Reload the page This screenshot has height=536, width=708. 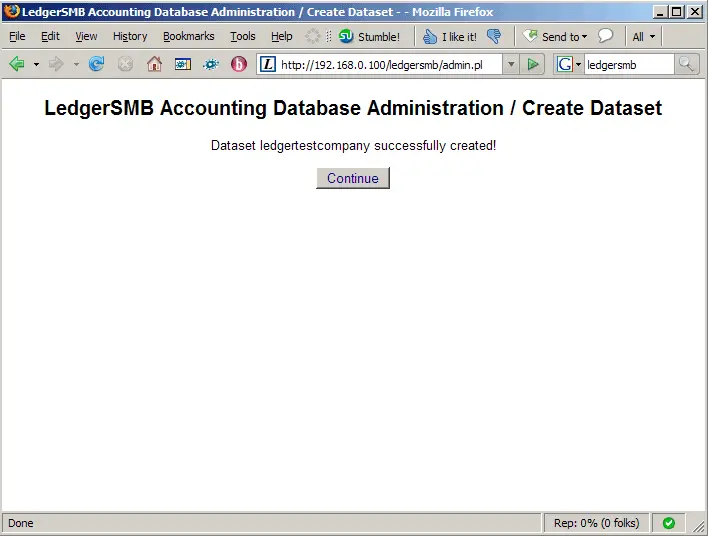[96, 64]
